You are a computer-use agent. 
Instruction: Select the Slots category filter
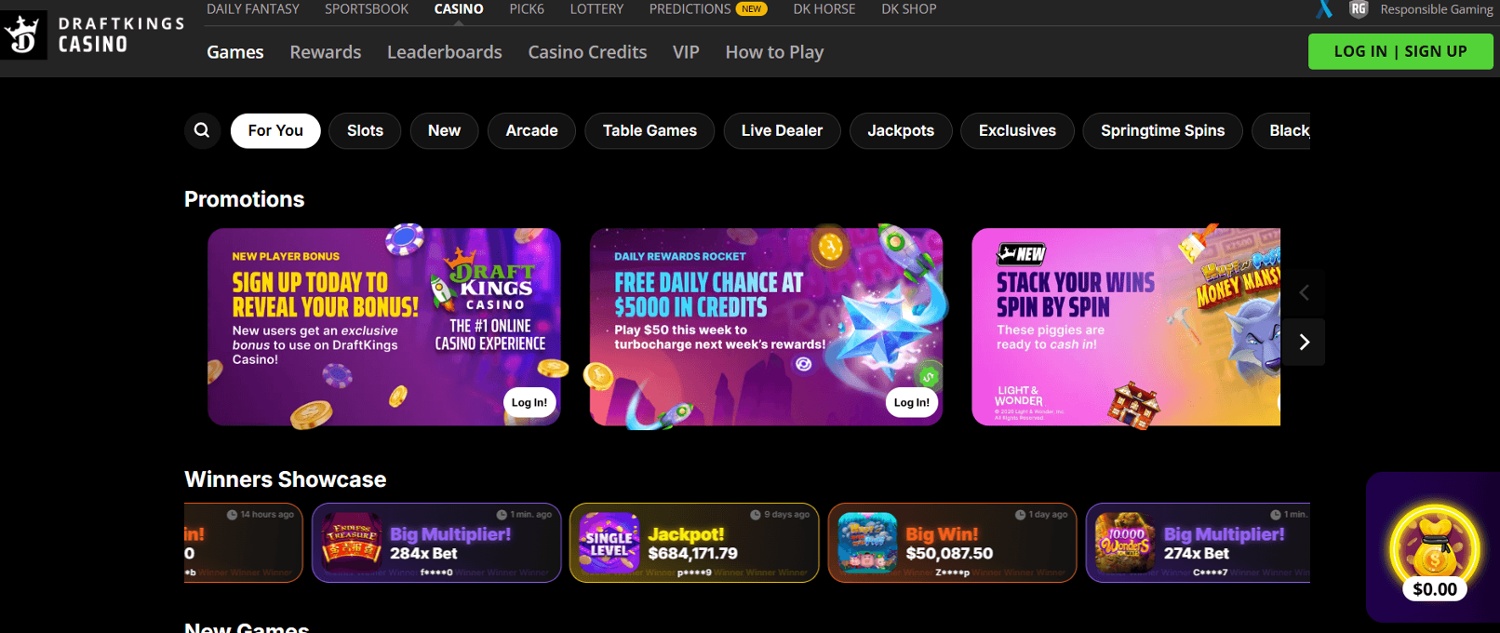coord(365,131)
